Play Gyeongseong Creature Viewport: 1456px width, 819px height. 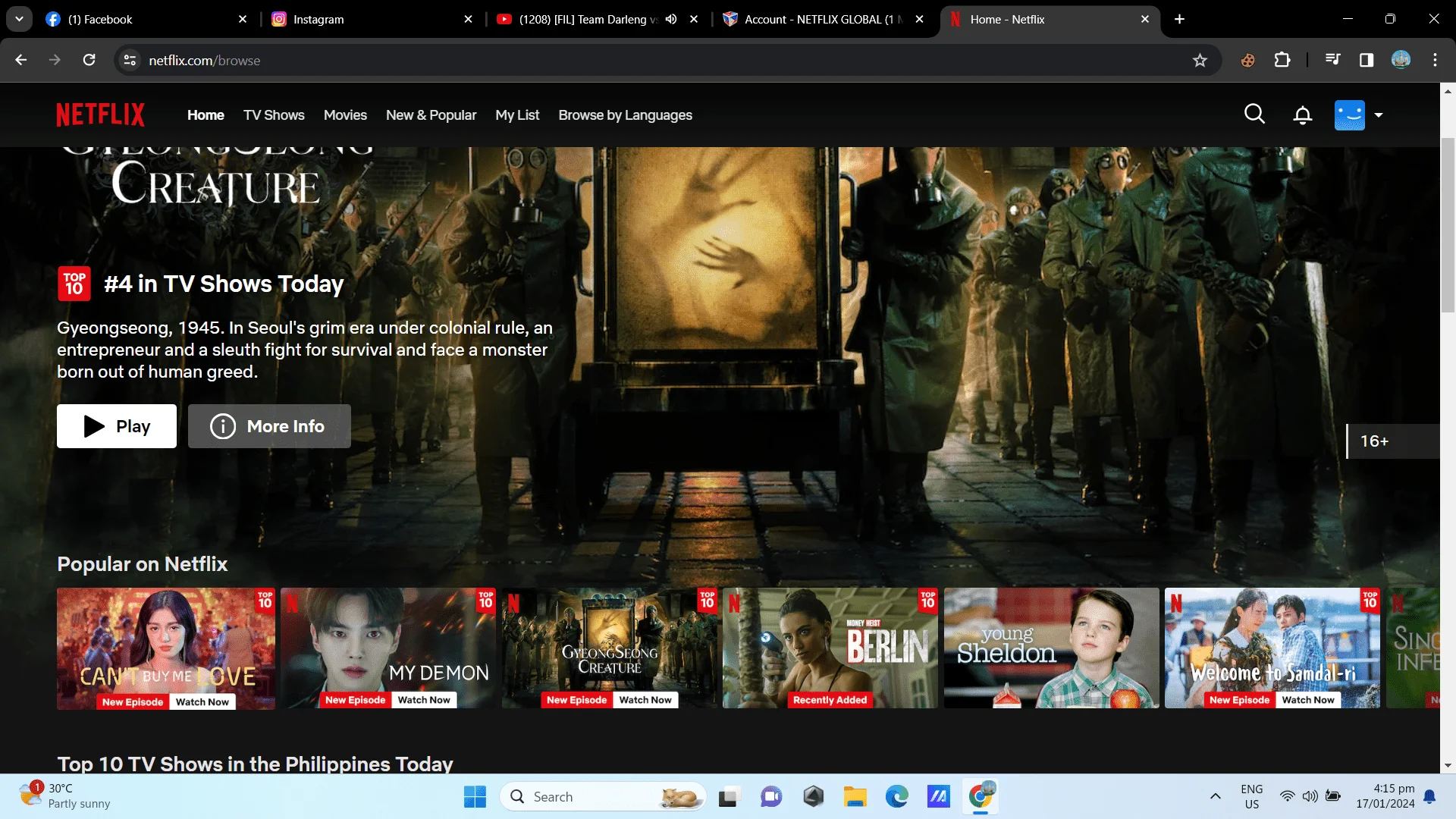tap(117, 426)
